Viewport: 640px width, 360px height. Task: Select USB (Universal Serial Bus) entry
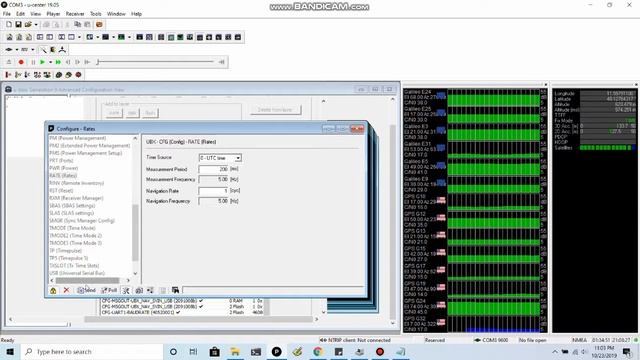point(77,273)
